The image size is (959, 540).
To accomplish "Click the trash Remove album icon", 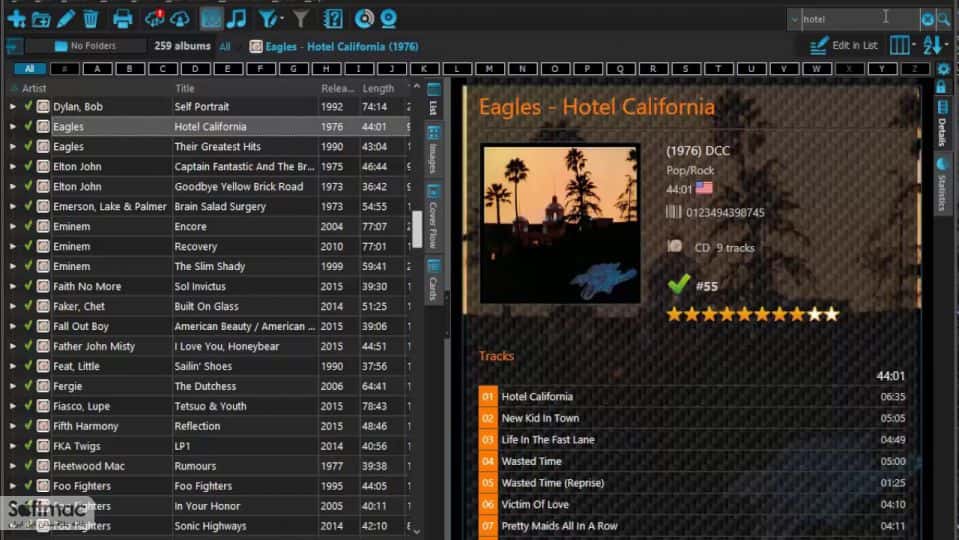I will coord(91,19).
